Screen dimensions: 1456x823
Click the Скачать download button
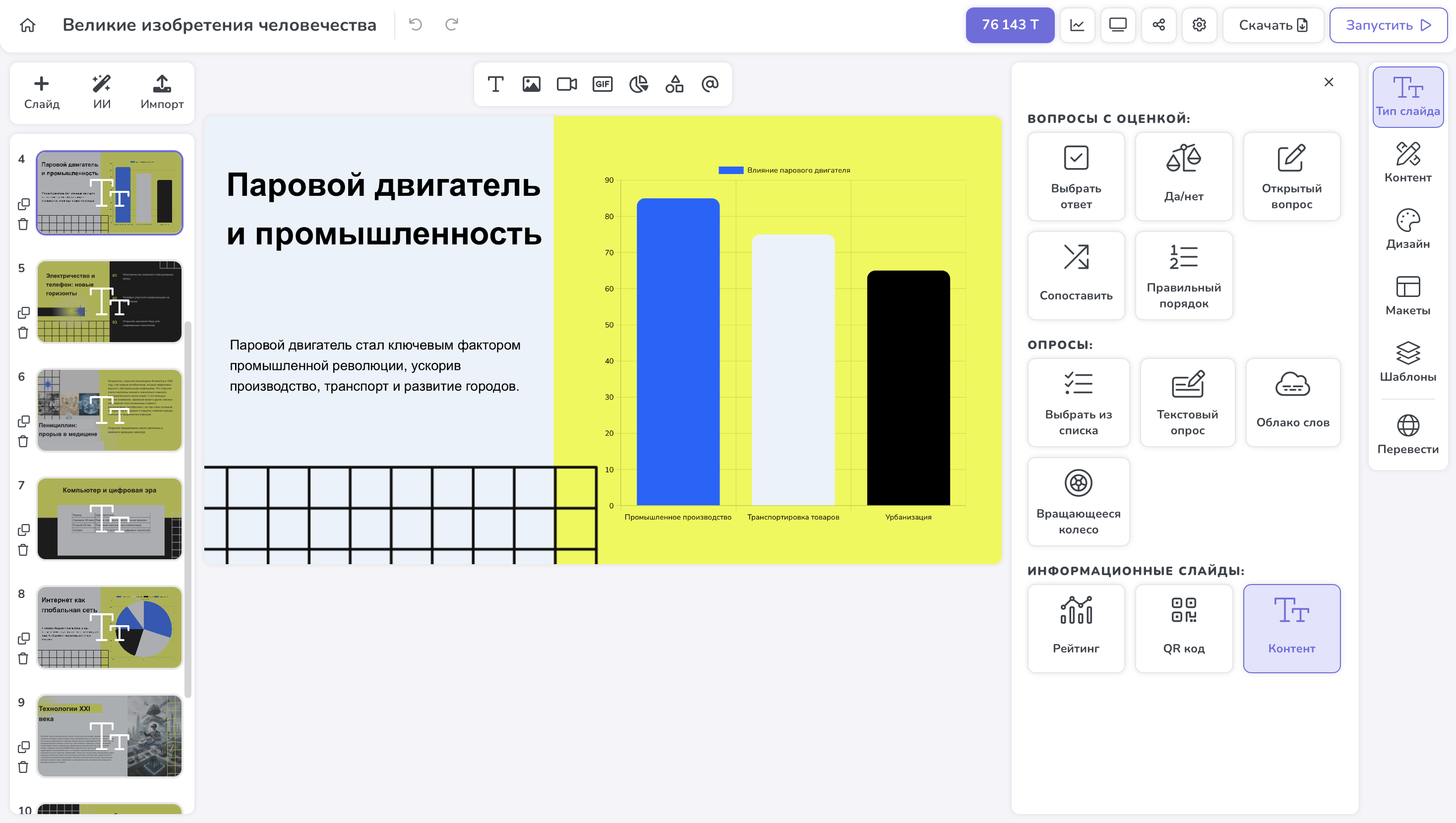point(1273,25)
